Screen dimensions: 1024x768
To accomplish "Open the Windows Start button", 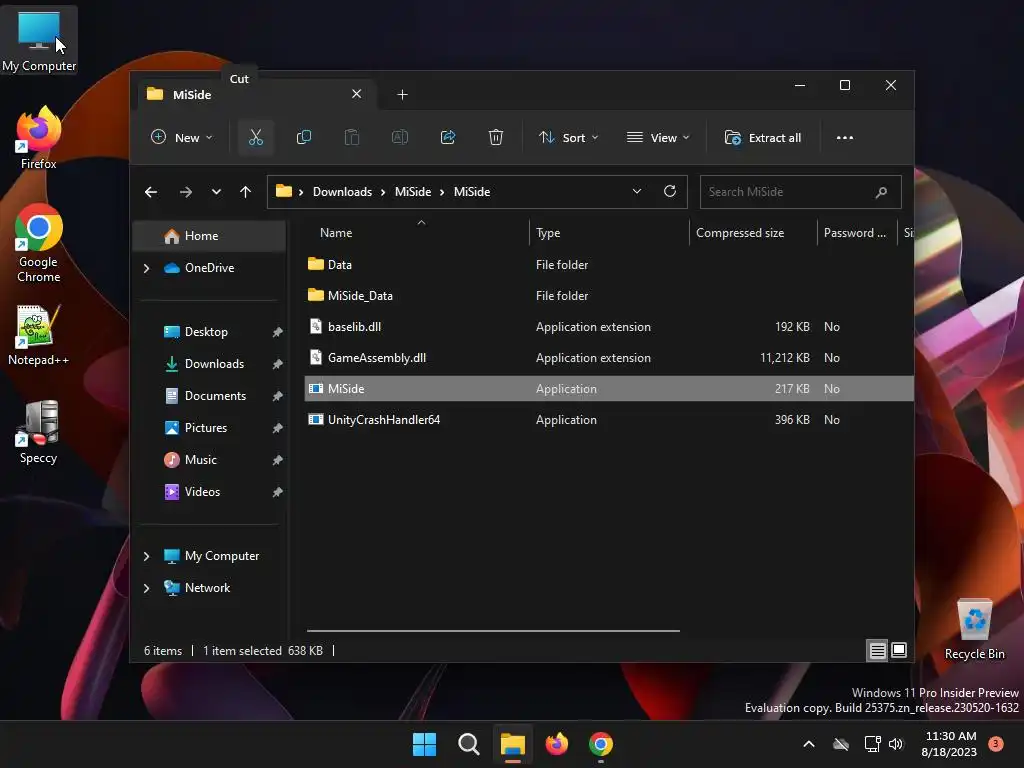I will [x=424, y=744].
